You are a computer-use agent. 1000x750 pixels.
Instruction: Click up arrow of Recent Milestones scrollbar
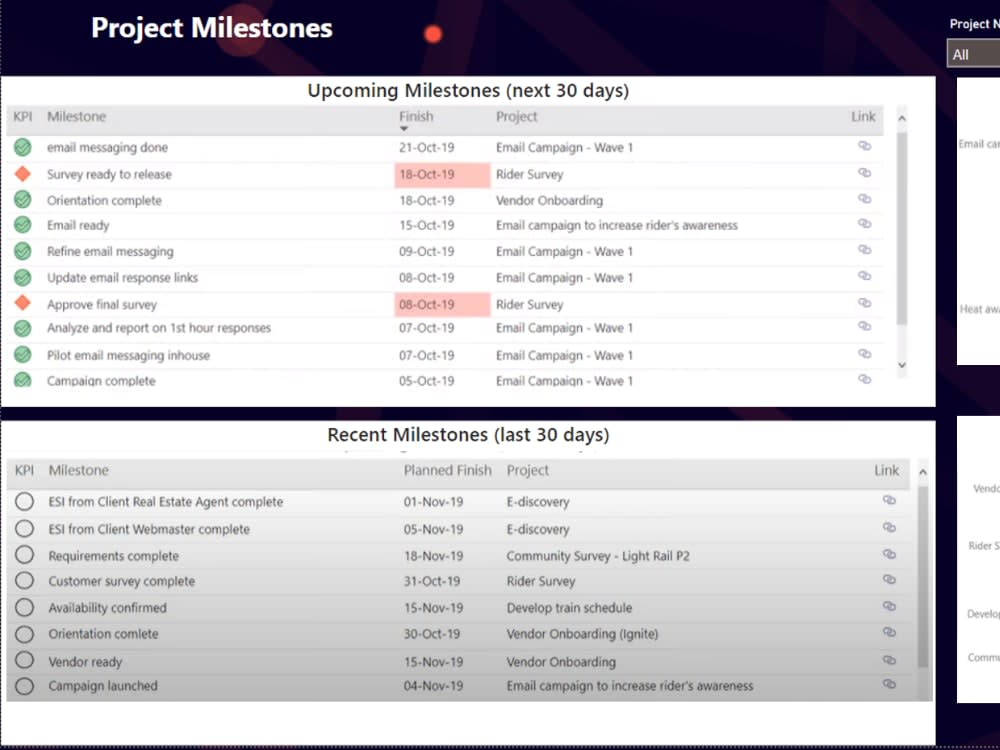(923, 473)
